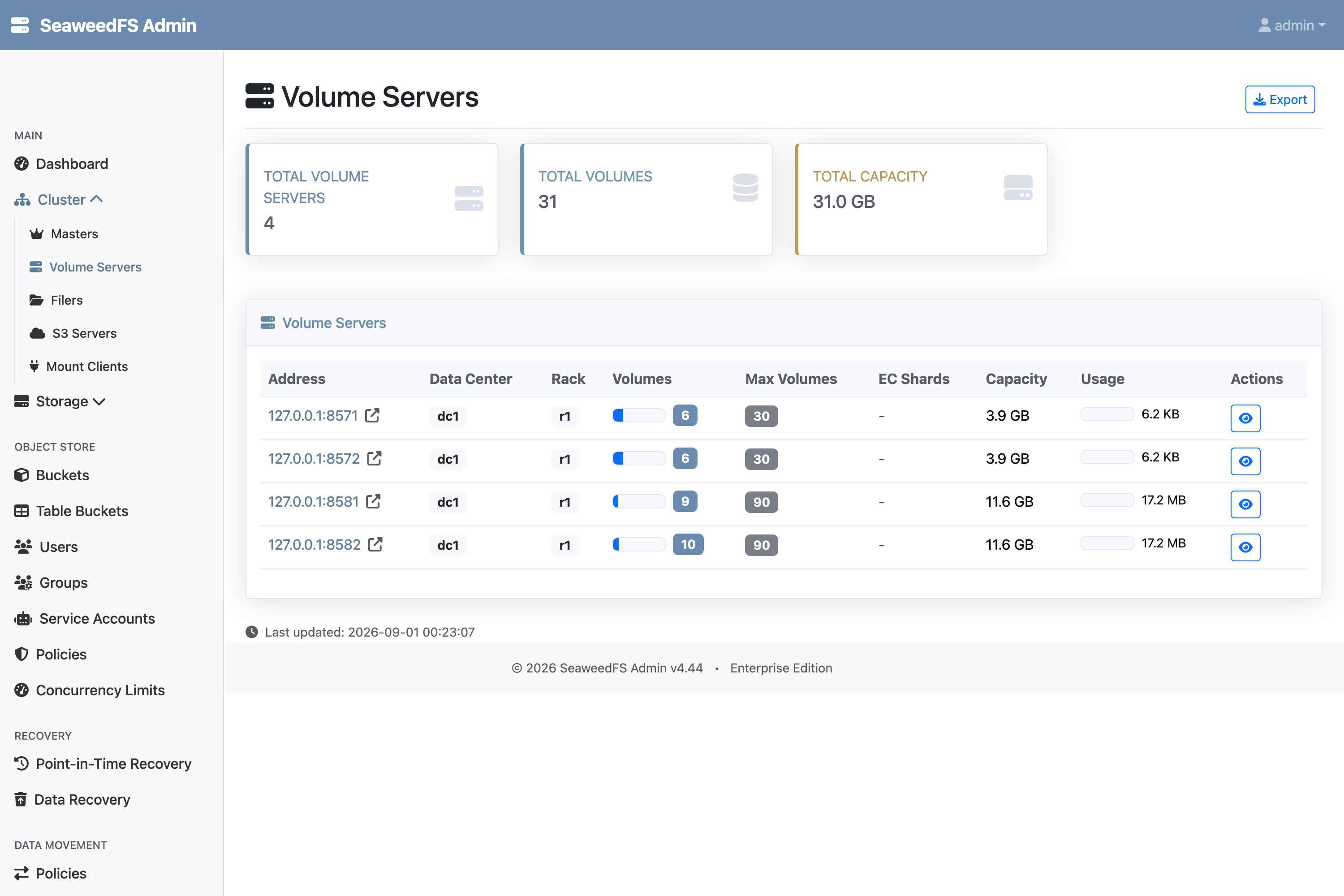Screen dimensions: 1344x896
Task: Click the Export button
Action: click(x=1280, y=99)
